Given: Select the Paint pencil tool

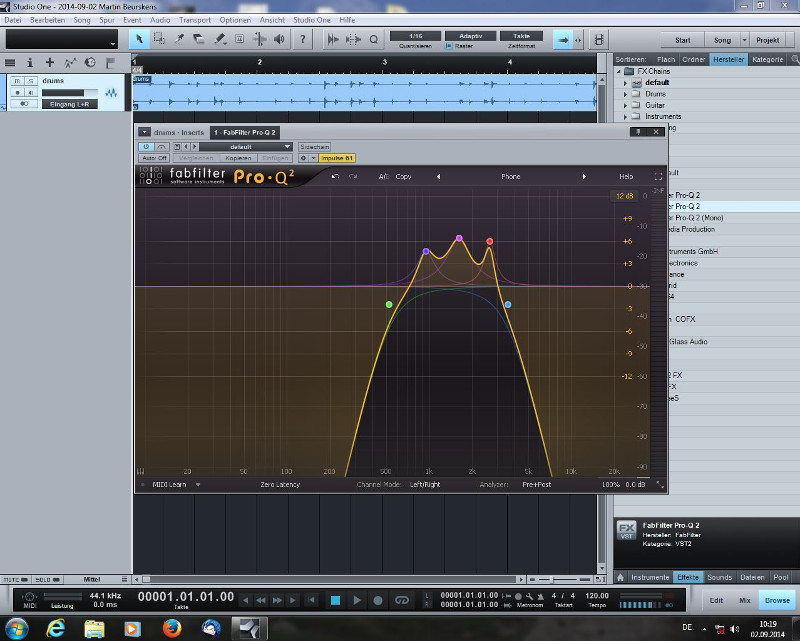Looking at the screenshot, I should point(219,39).
